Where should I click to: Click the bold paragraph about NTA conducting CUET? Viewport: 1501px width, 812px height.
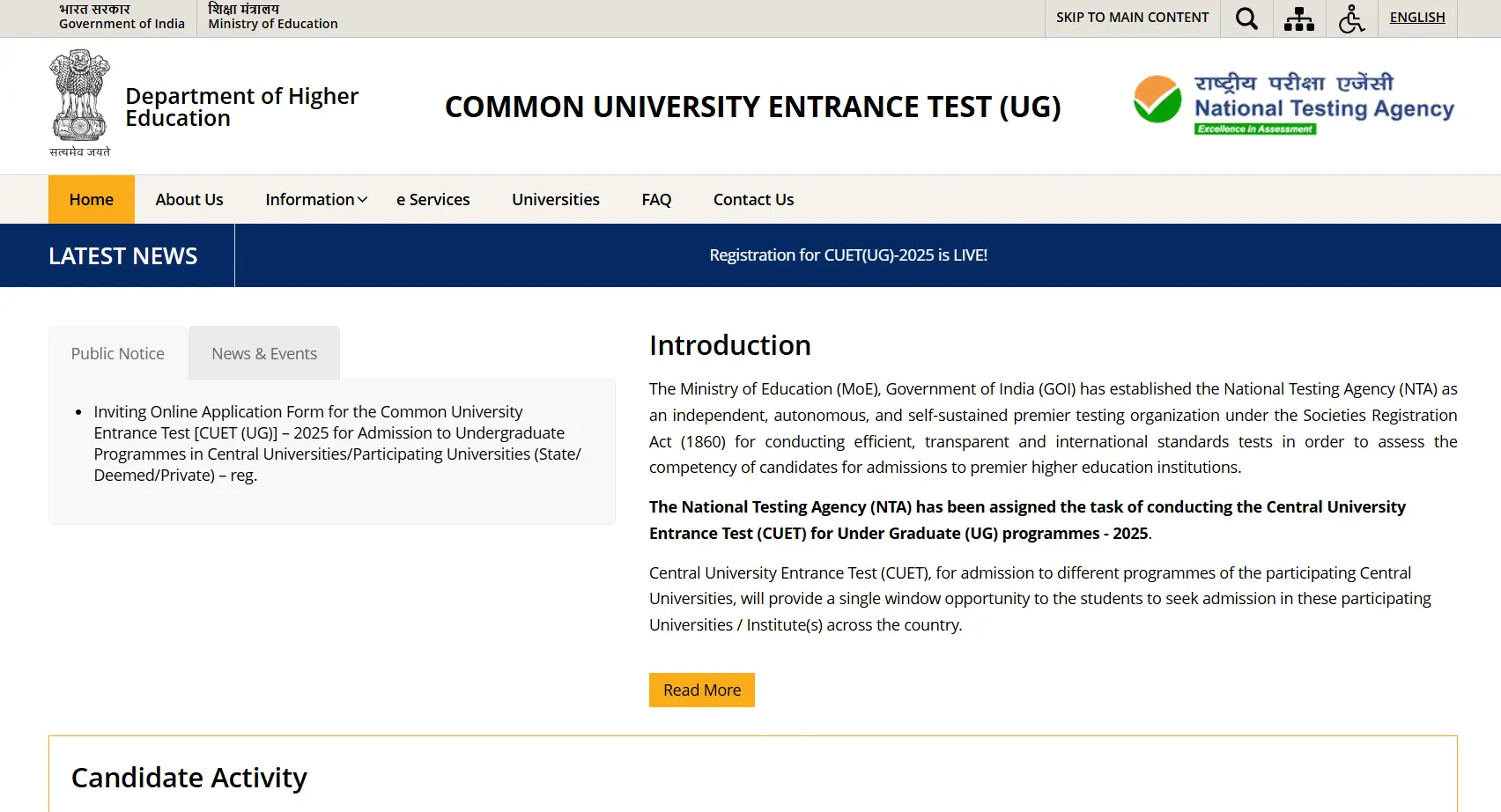tap(1027, 520)
